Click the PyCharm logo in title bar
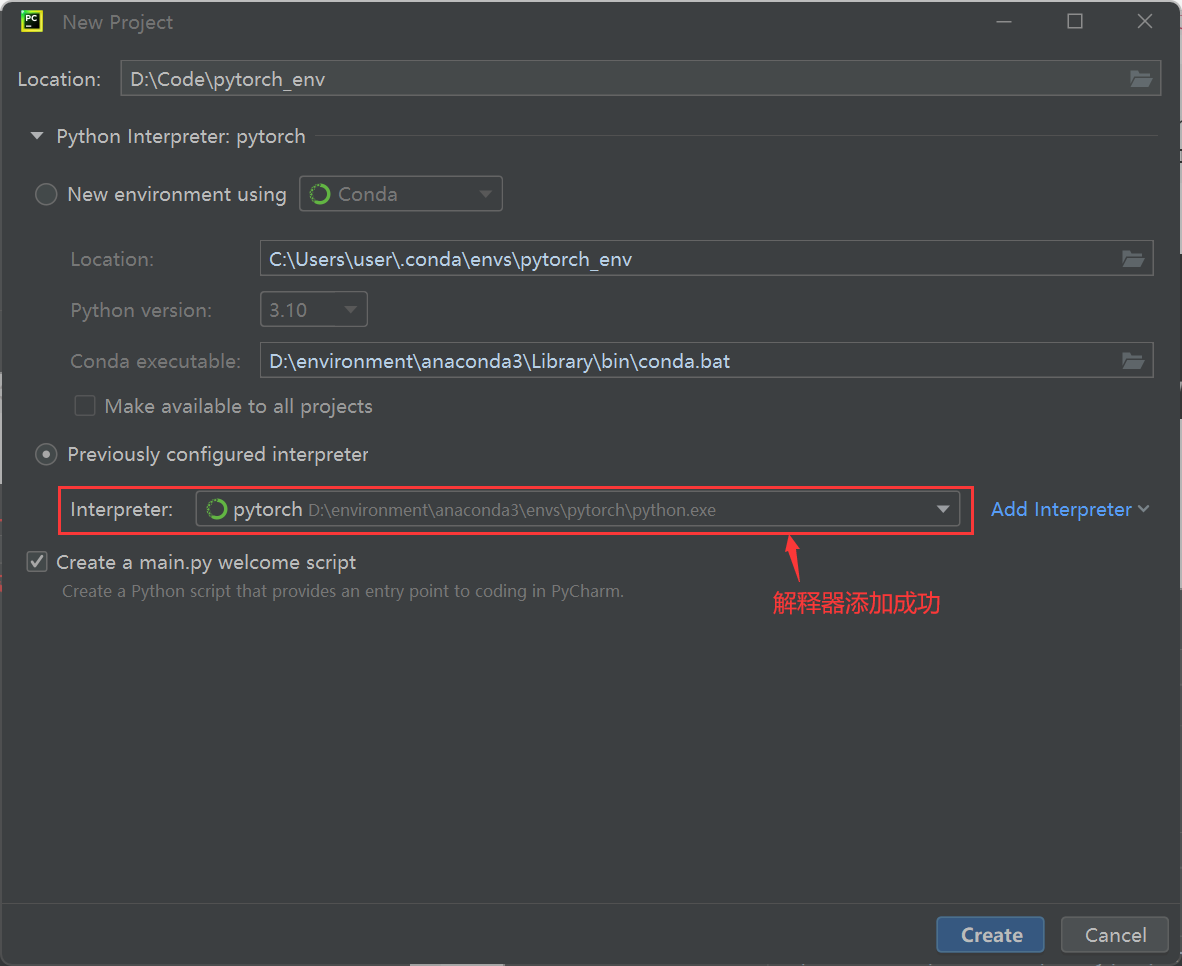 pyautogui.click(x=32, y=22)
